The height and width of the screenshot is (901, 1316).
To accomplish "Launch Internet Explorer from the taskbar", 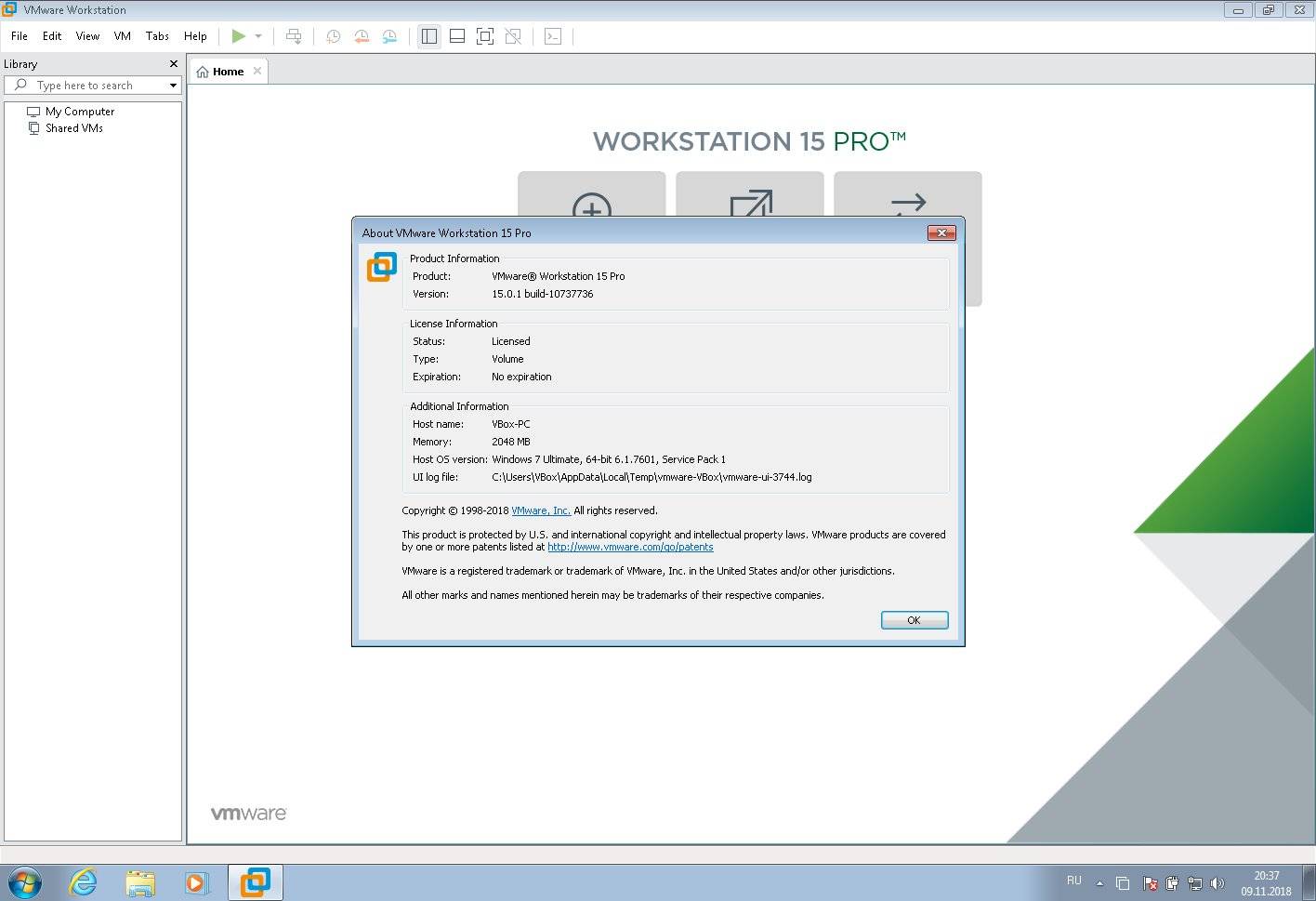I will [84, 881].
